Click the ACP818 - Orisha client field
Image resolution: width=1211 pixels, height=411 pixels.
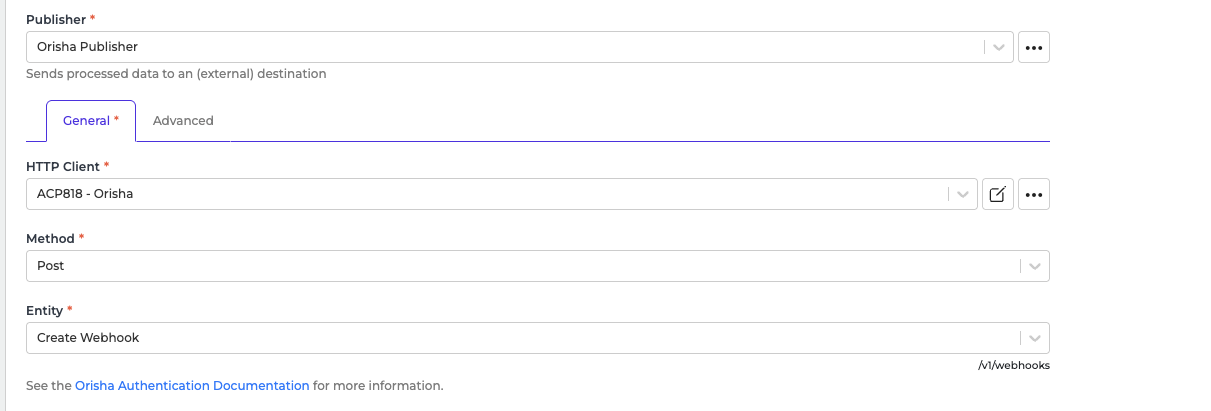click(x=480, y=194)
